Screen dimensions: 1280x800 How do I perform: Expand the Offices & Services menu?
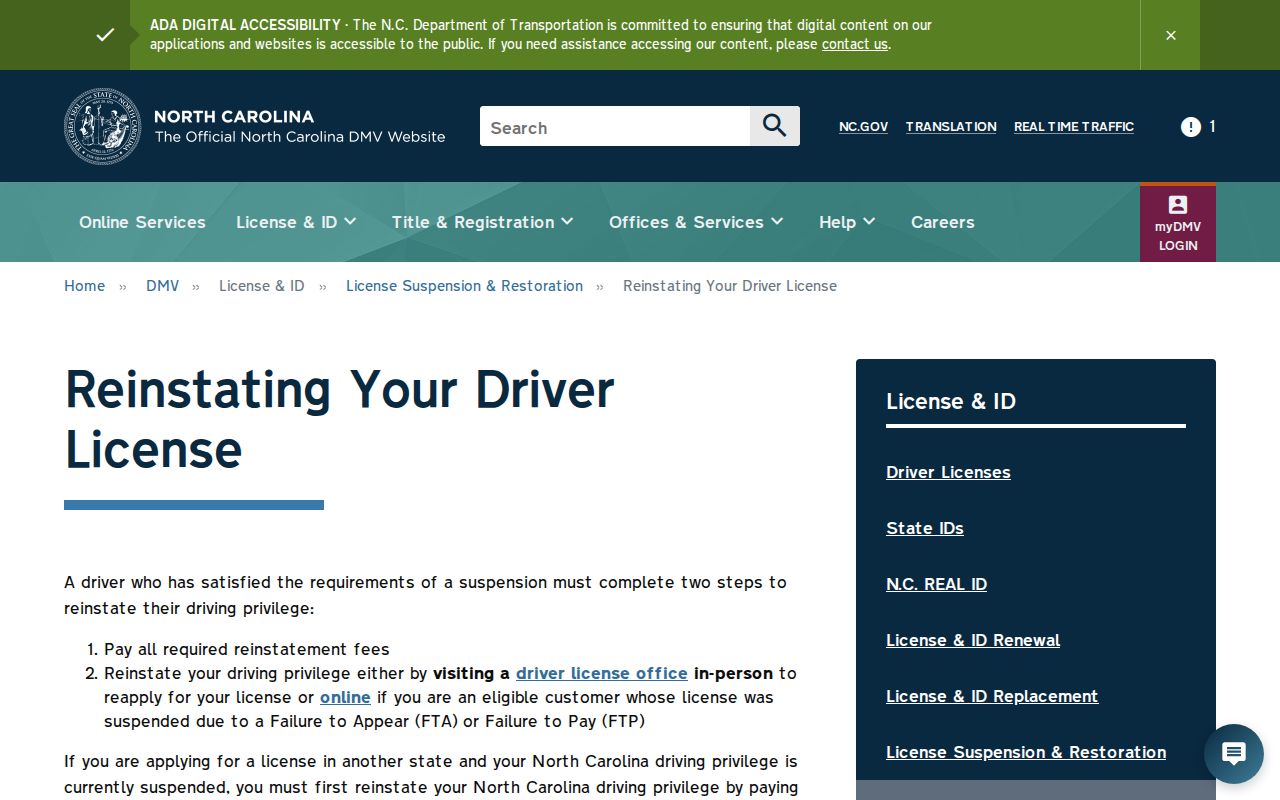tap(696, 222)
